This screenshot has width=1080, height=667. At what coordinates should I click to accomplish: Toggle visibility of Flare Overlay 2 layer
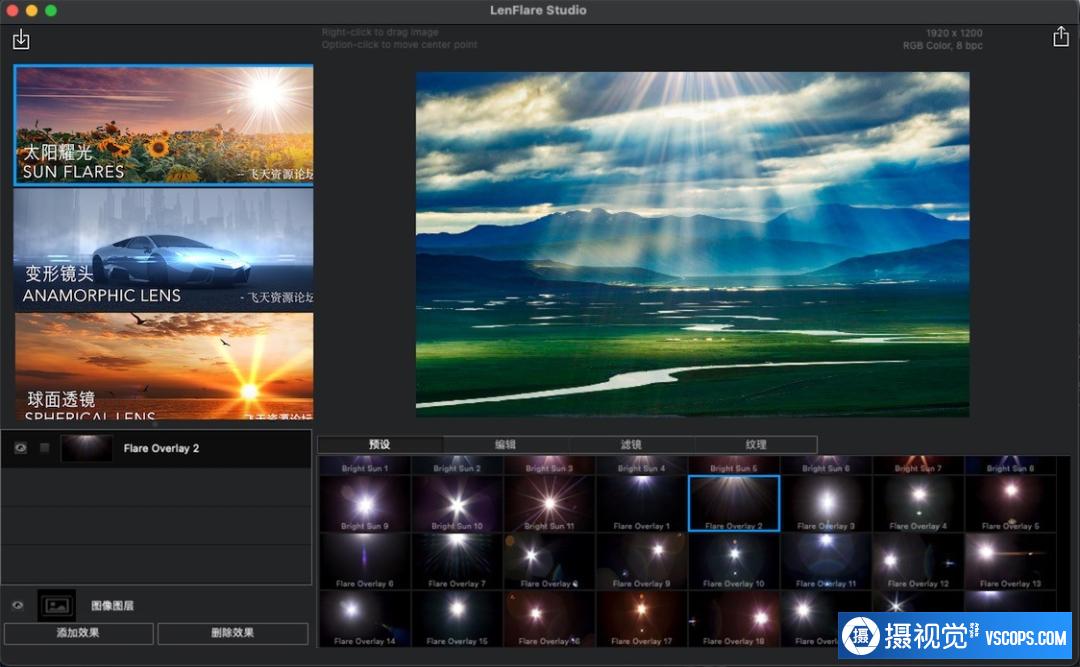[x=21, y=448]
